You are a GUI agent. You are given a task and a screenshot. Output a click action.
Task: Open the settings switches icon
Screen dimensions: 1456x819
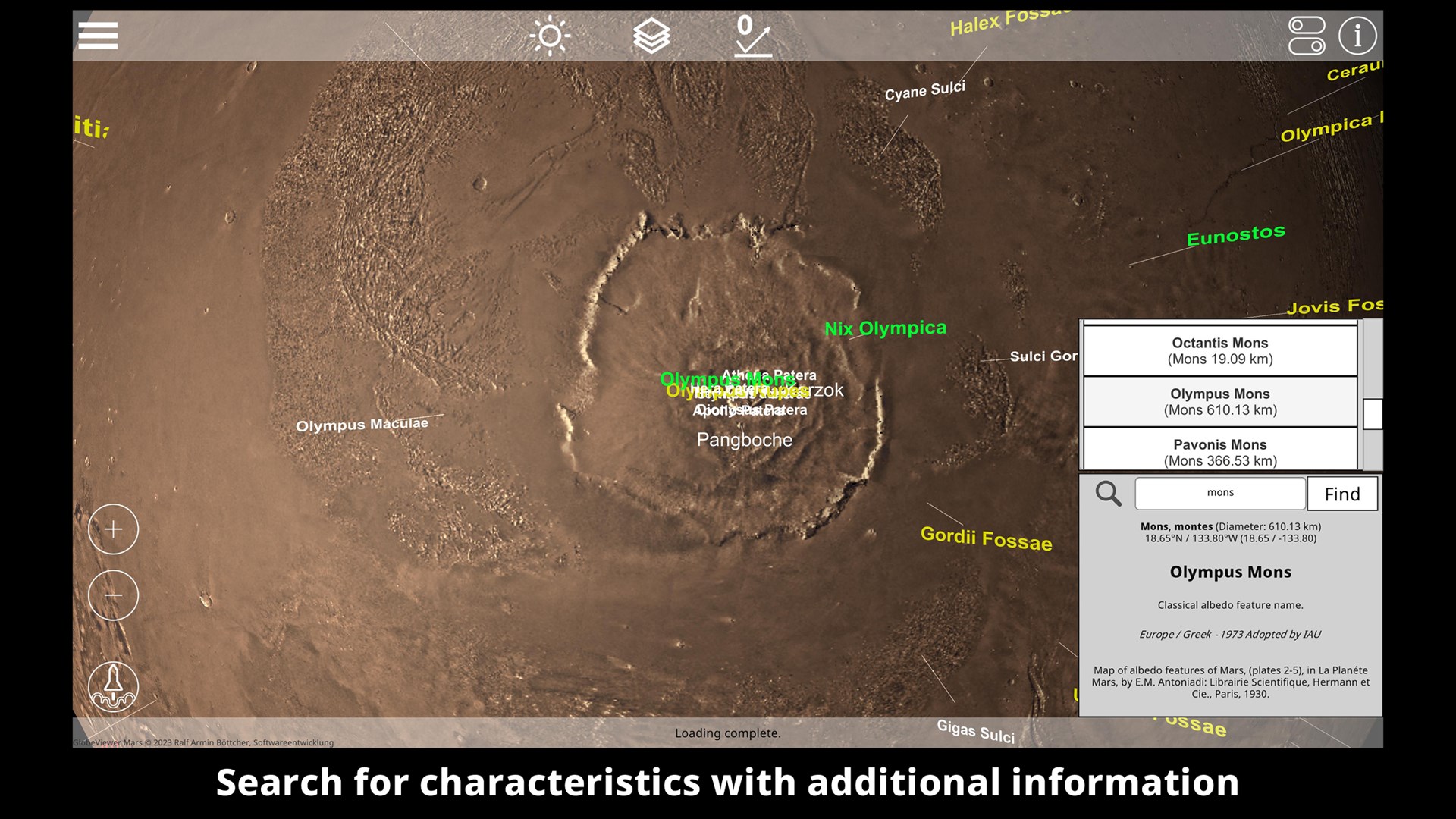point(1307,36)
